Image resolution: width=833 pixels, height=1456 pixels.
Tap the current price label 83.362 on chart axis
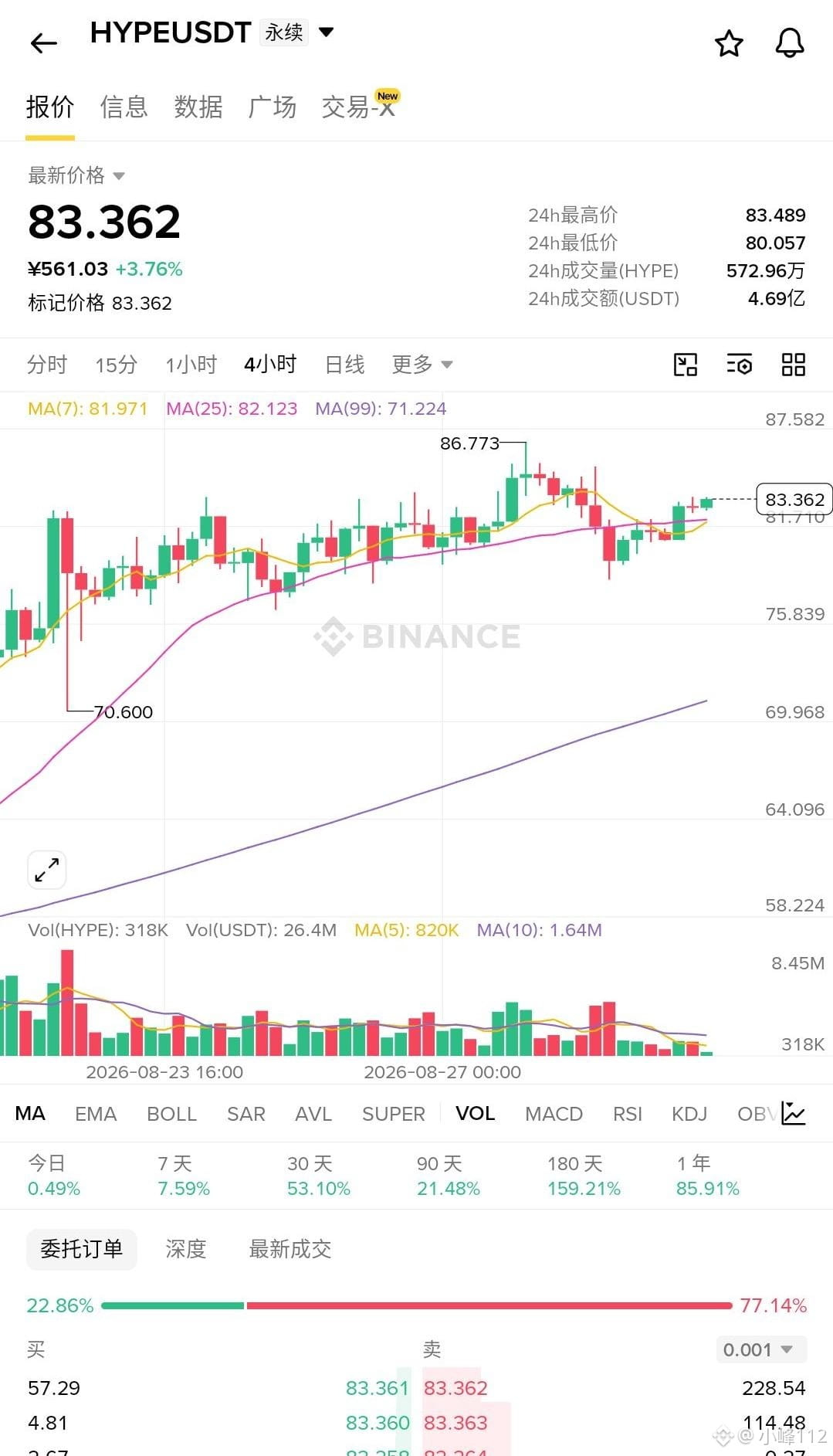coord(794,500)
